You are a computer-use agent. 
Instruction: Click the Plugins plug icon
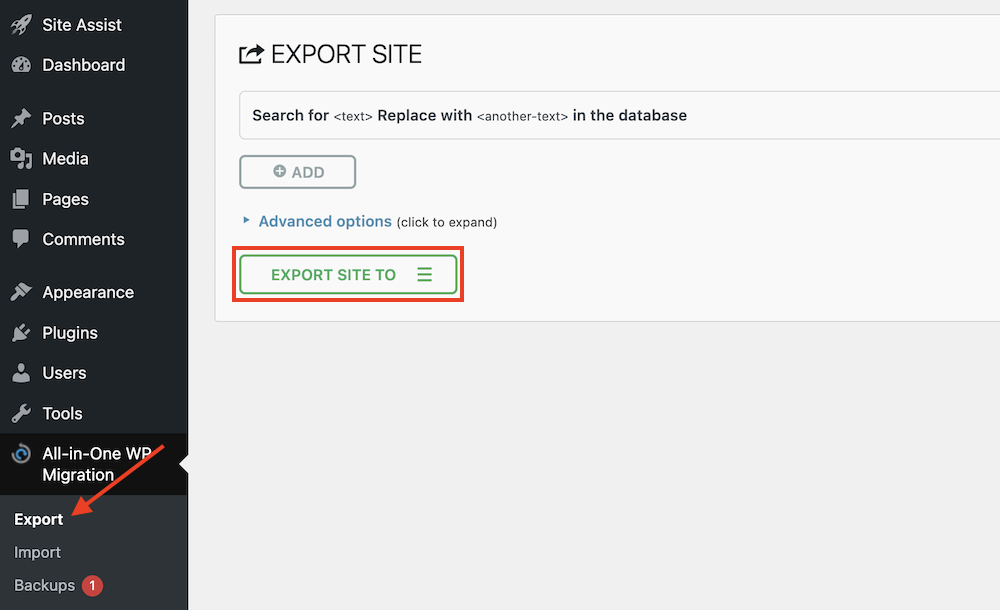click(21, 332)
